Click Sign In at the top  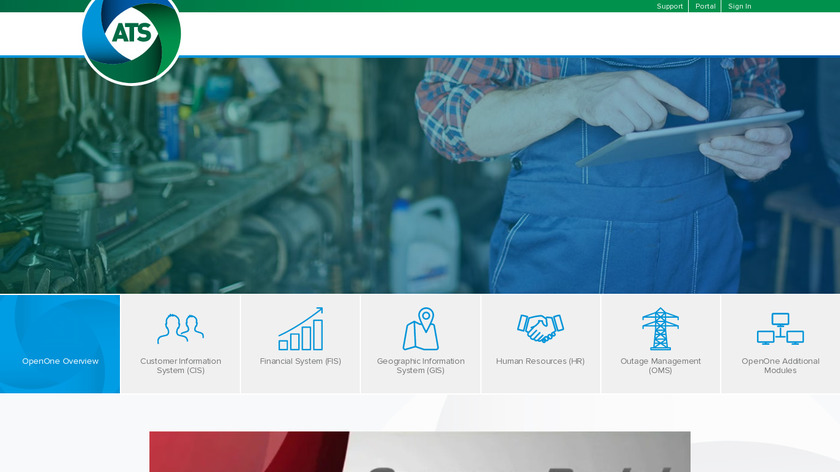(739, 6)
